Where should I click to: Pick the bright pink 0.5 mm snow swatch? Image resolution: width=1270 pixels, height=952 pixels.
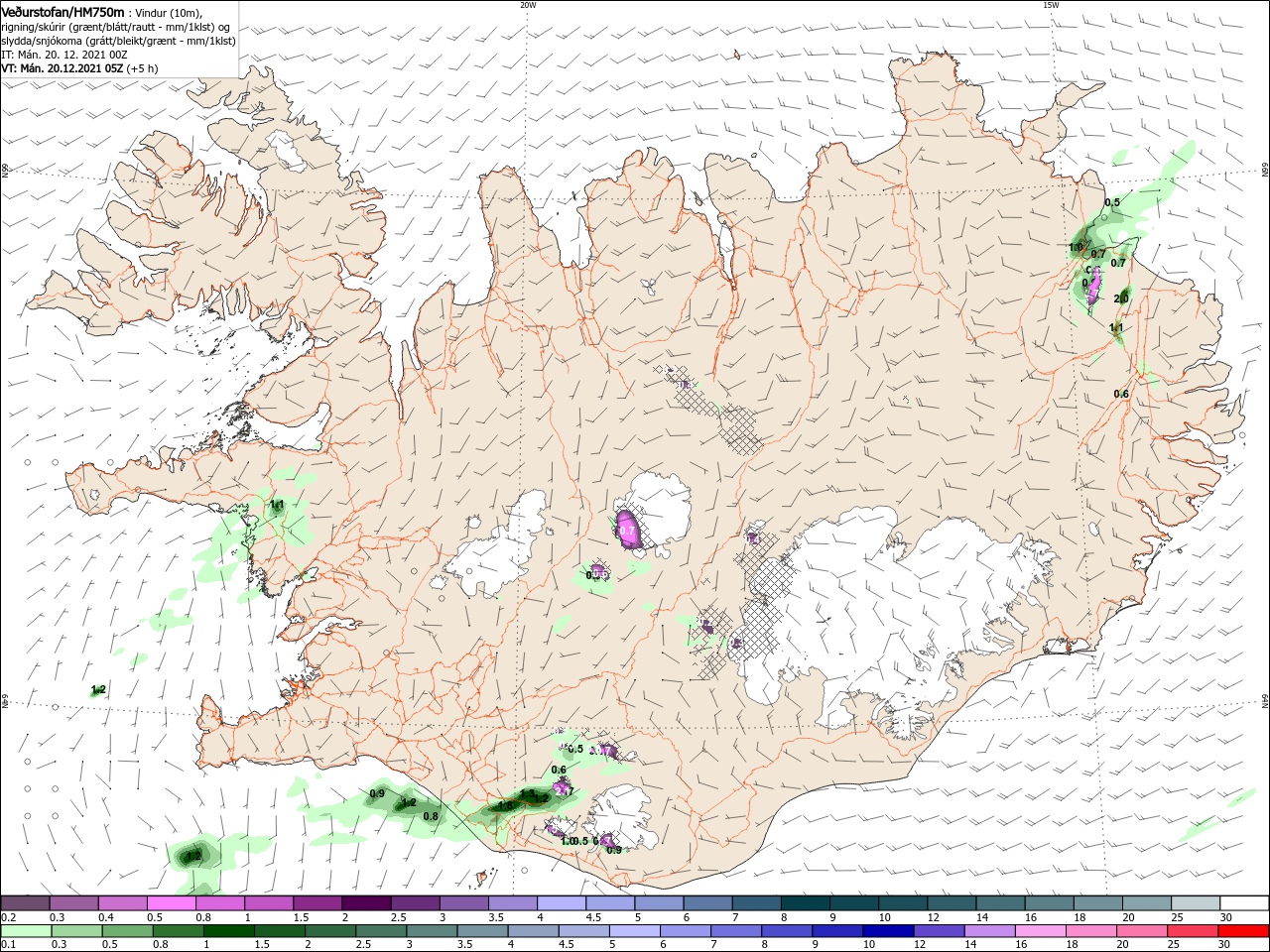click(171, 903)
